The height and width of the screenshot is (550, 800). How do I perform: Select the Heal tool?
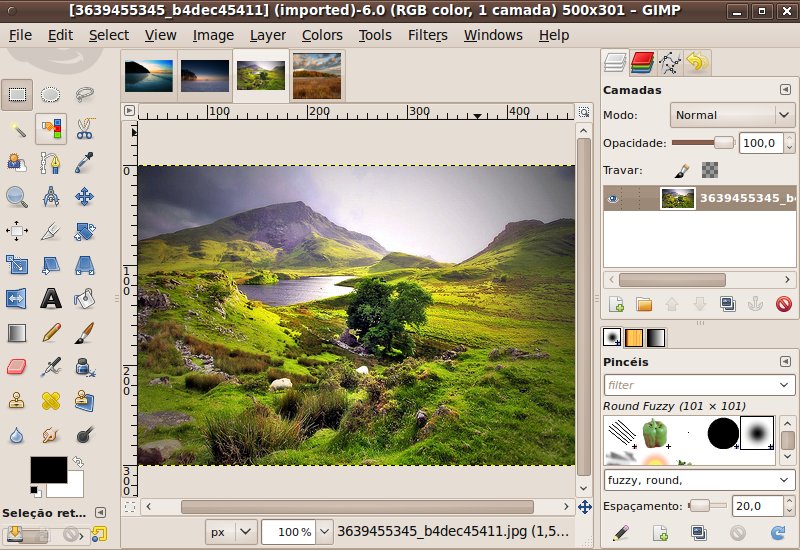tap(51, 401)
